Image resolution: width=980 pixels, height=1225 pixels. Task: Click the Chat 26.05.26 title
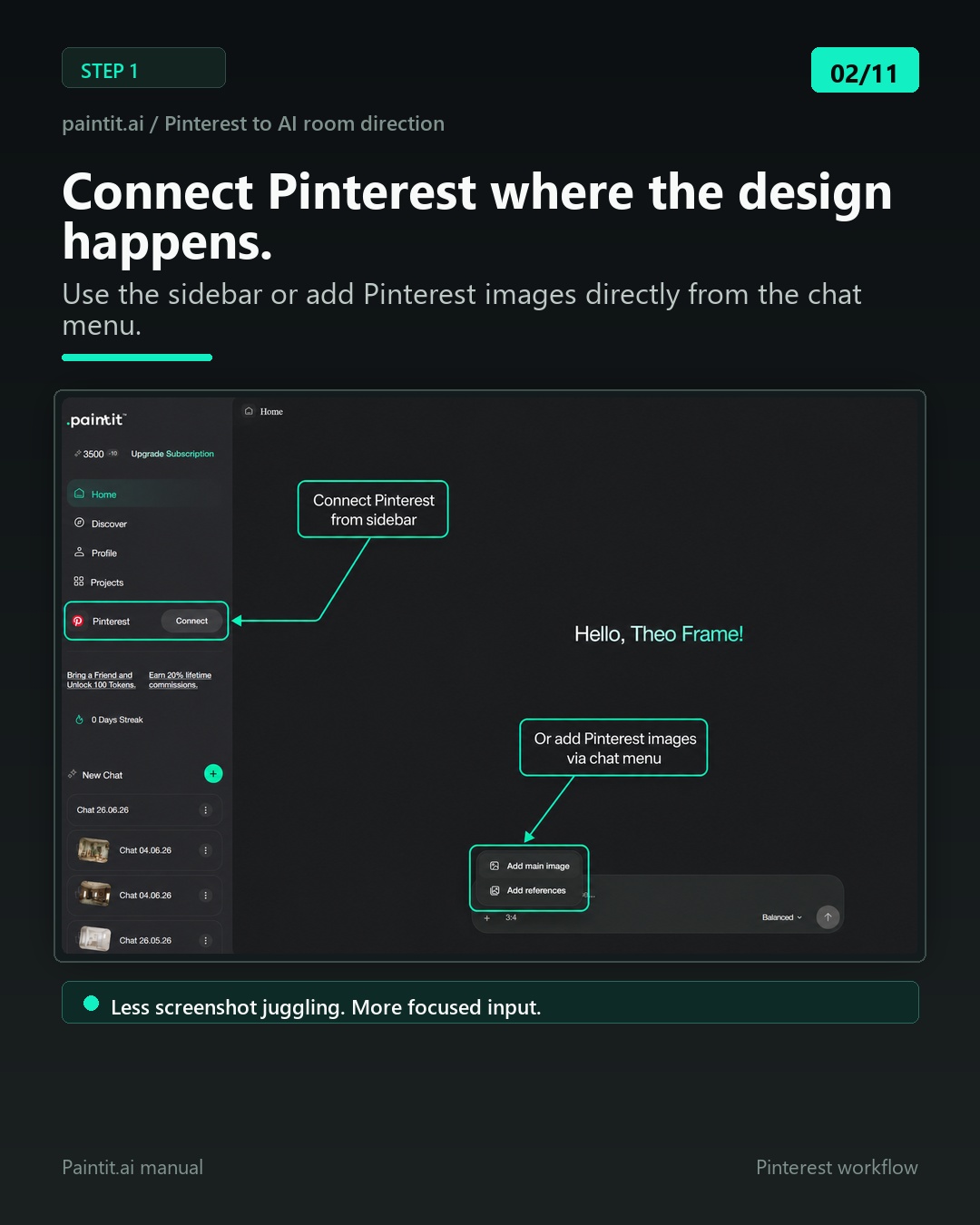(145, 940)
